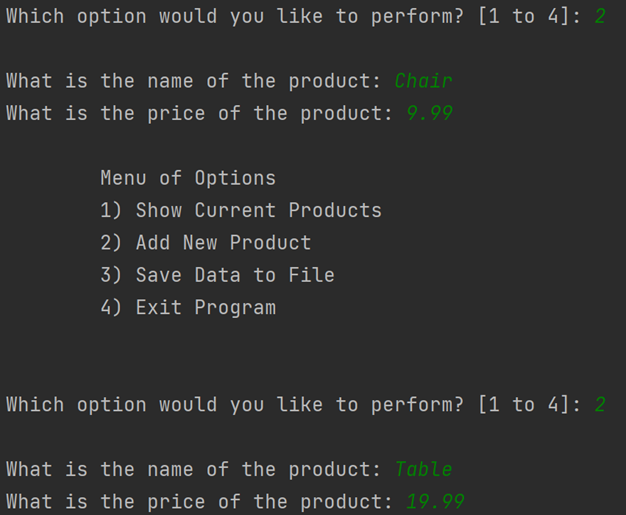The height and width of the screenshot is (515, 626).
Task: Click the '3)' number in the menu
Action: pos(111,275)
